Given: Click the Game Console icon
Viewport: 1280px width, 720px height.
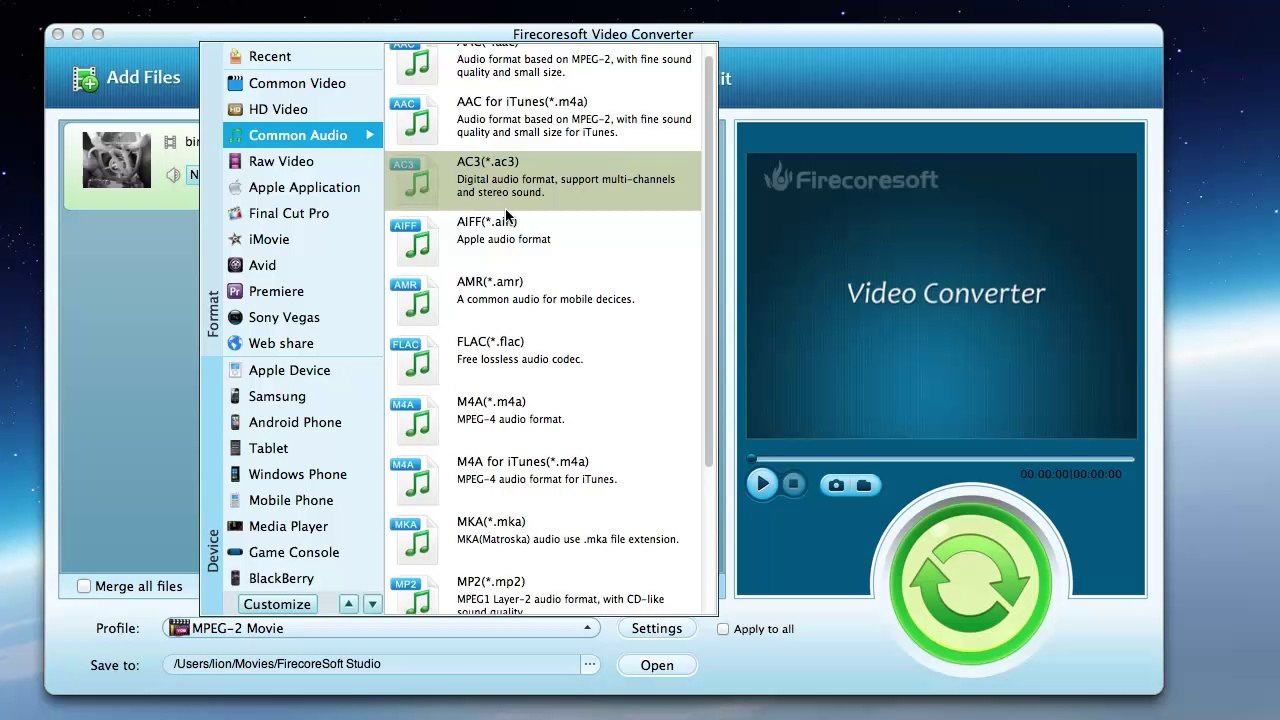Looking at the screenshot, I should [235, 552].
